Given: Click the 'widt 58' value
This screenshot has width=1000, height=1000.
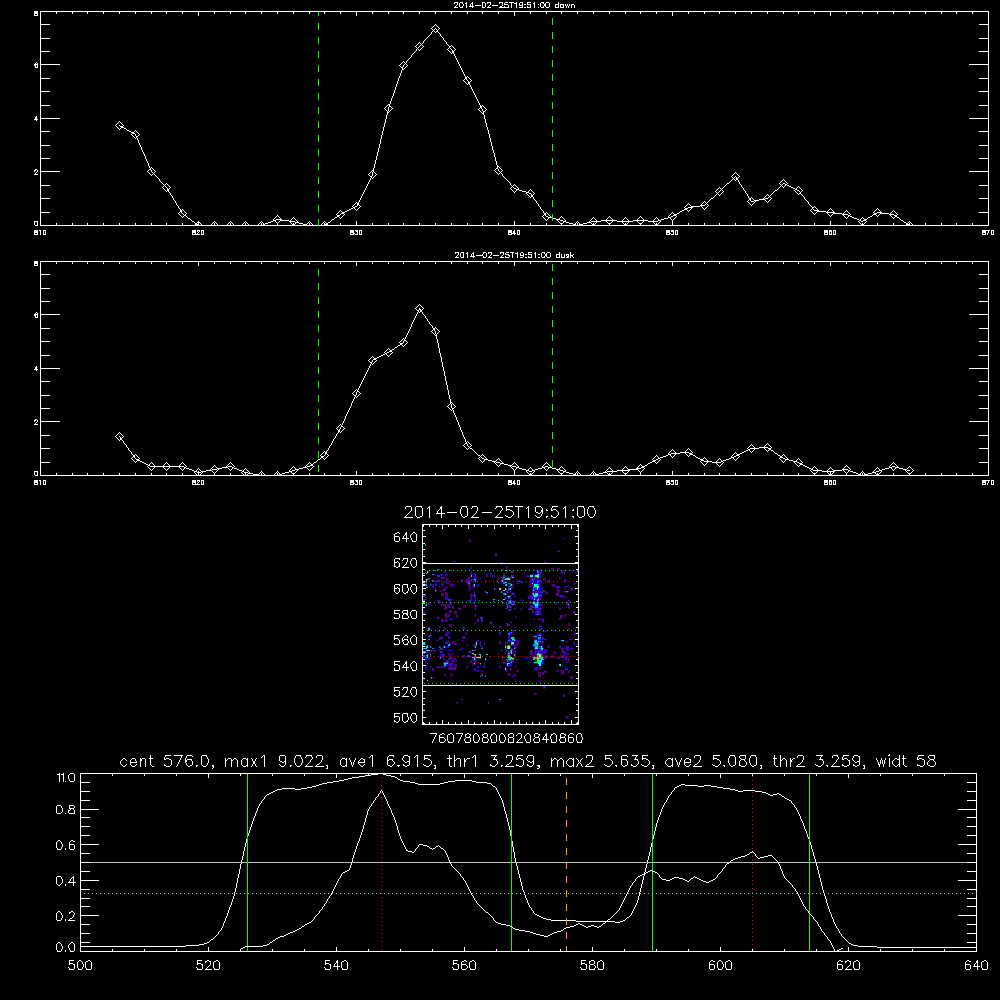Looking at the screenshot, I should coord(906,761).
